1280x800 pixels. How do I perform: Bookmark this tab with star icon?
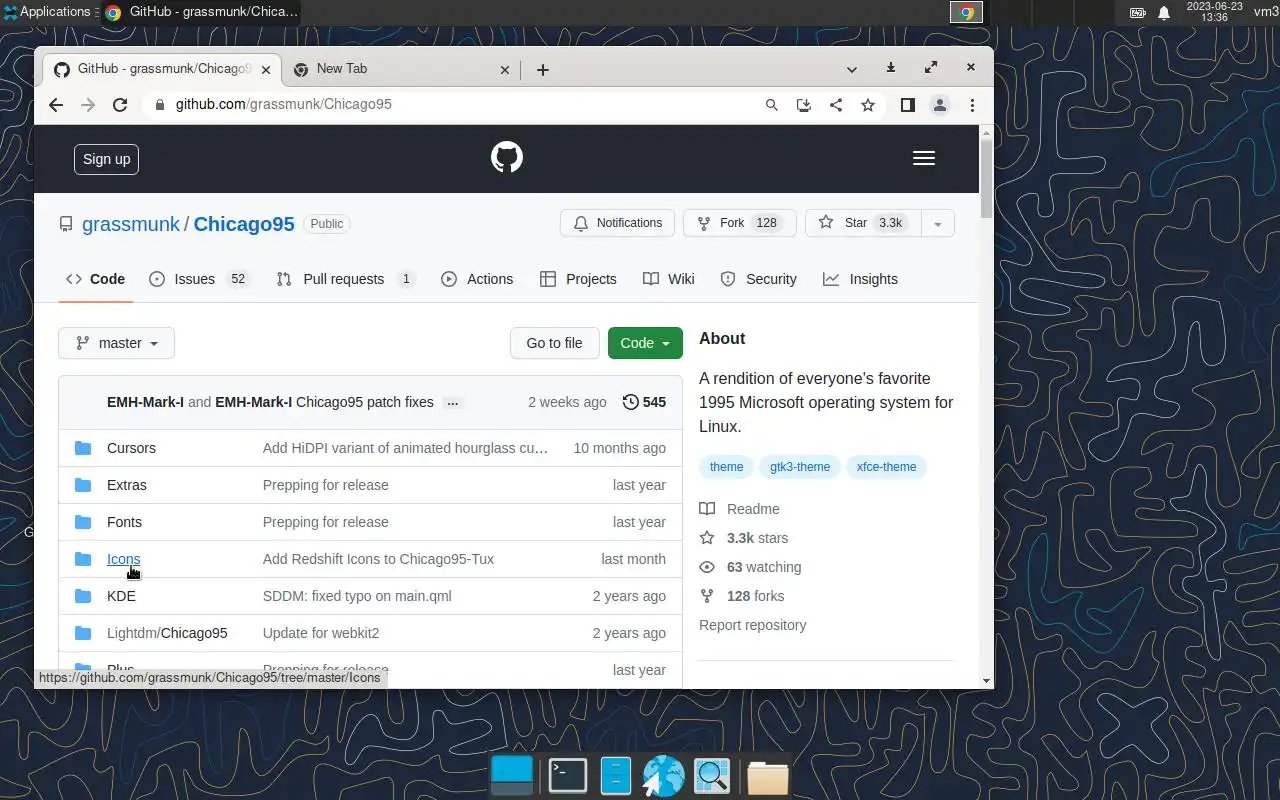point(868,105)
